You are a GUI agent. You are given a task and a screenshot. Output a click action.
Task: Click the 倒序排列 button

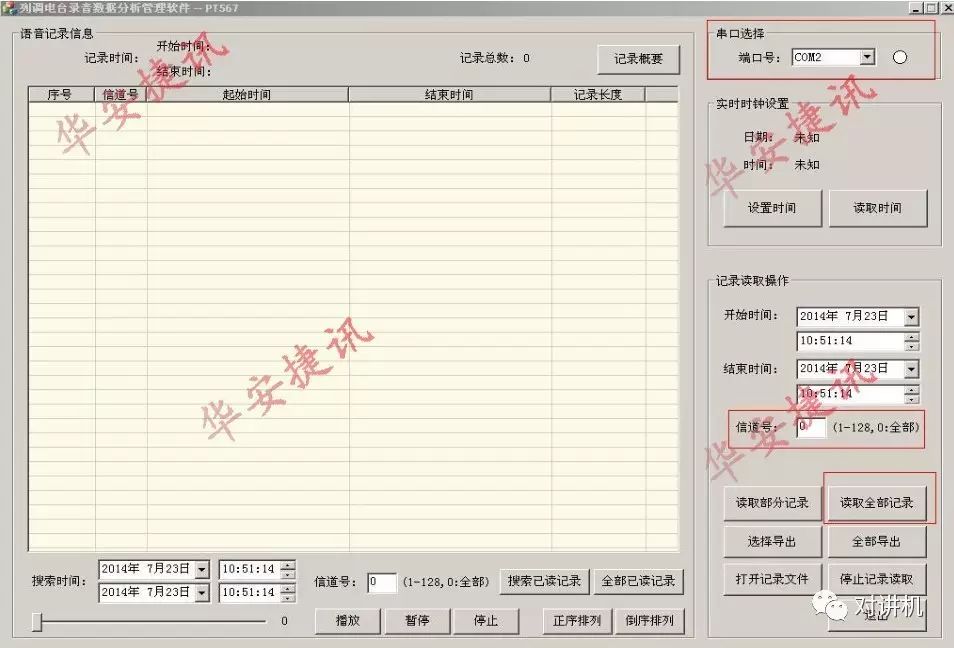tap(650, 621)
